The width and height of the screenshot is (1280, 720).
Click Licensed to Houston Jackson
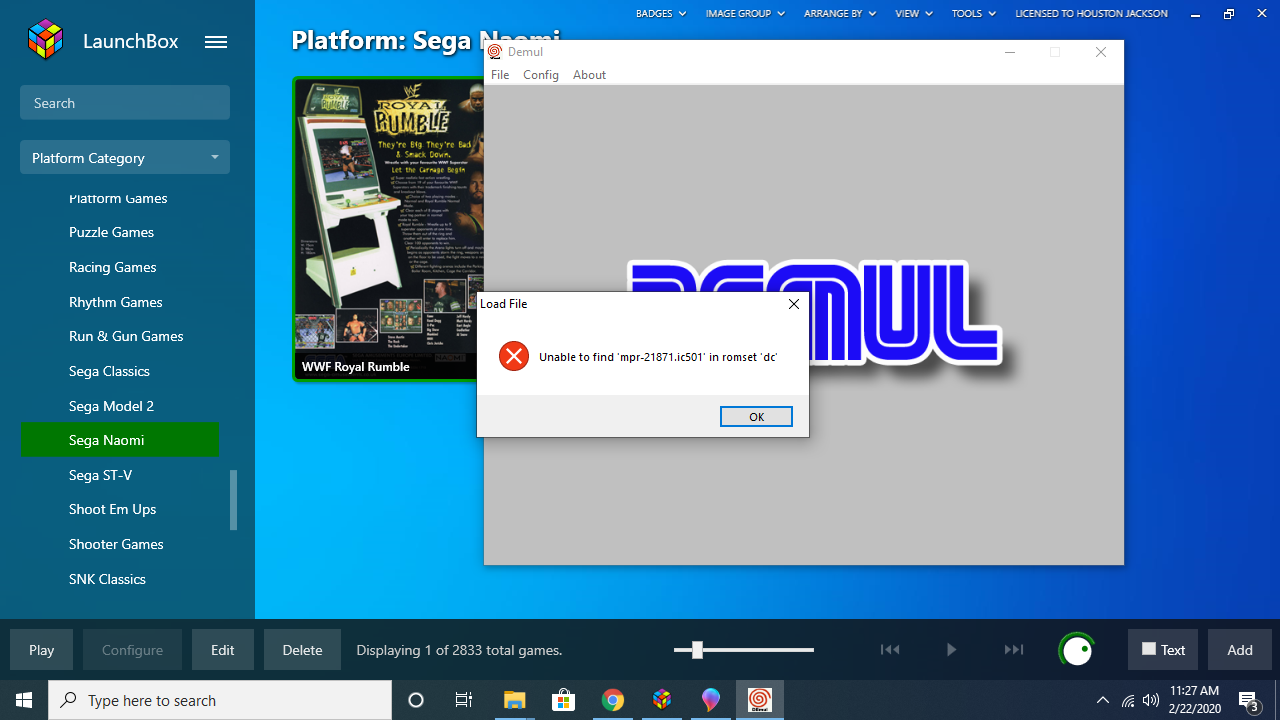pos(1091,13)
